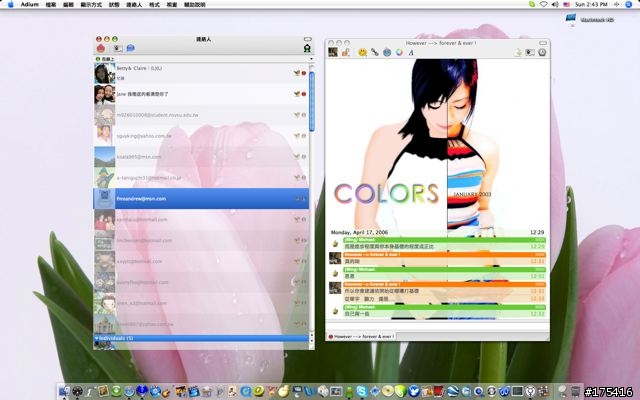The width and height of the screenshot is (640, 400).
Task: Click the picture icon in contact list toolbar
Action: point(118,48)
